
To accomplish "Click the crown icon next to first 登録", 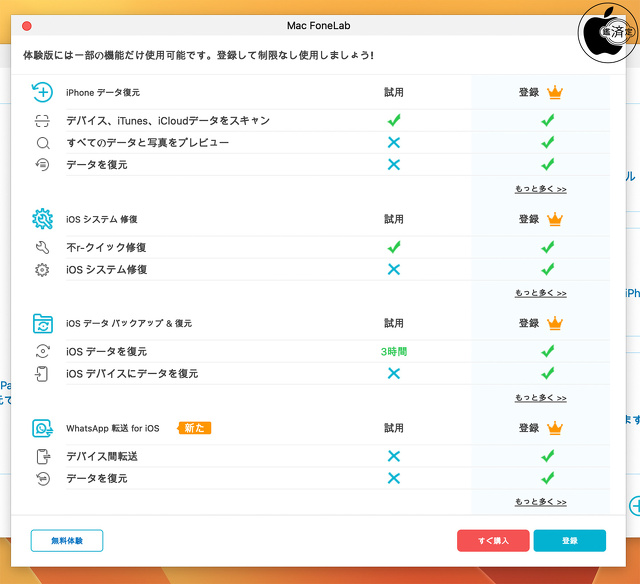I will [x=555, y=92].
